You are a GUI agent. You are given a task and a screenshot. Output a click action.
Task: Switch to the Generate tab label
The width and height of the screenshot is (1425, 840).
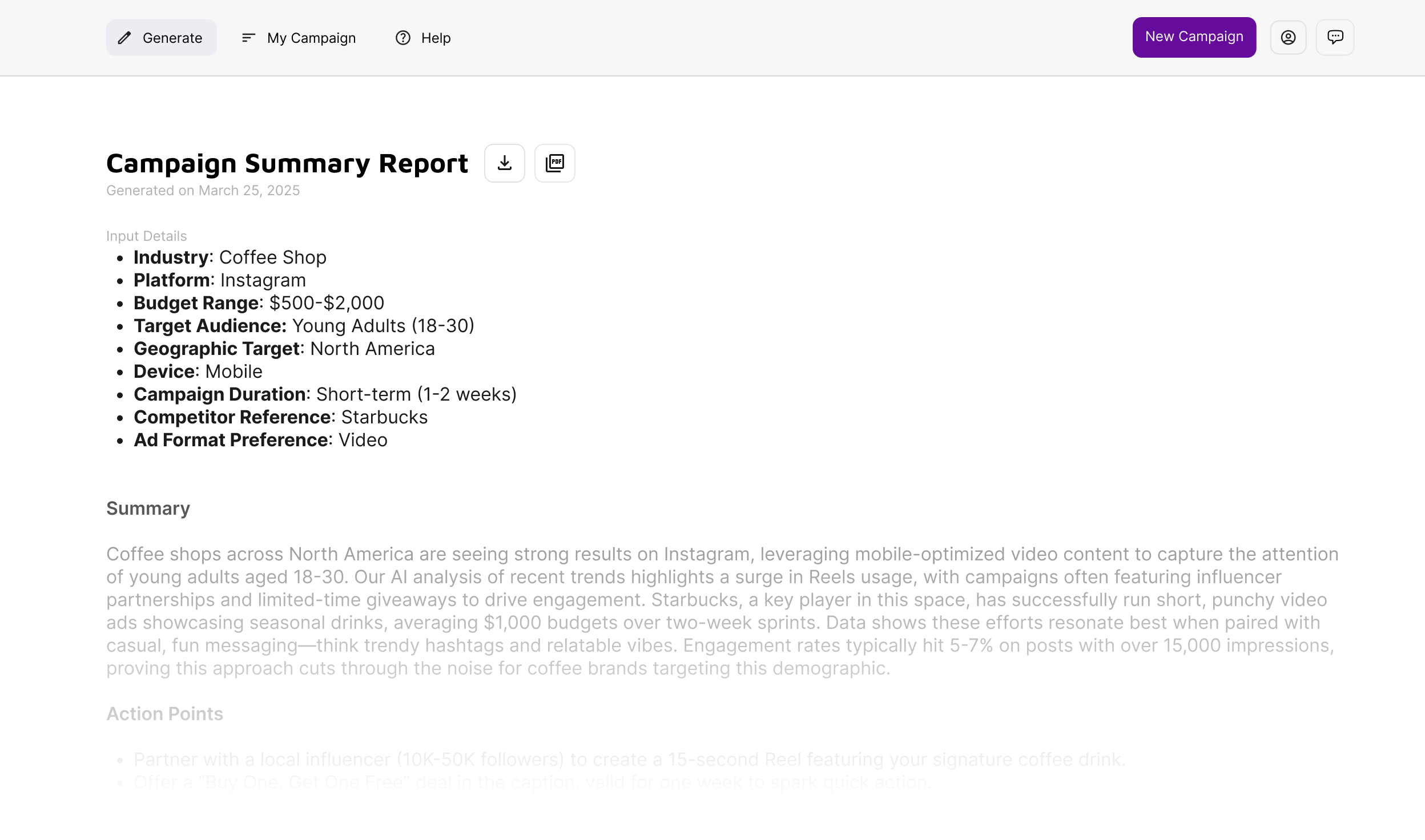click(x=172, y=38)
